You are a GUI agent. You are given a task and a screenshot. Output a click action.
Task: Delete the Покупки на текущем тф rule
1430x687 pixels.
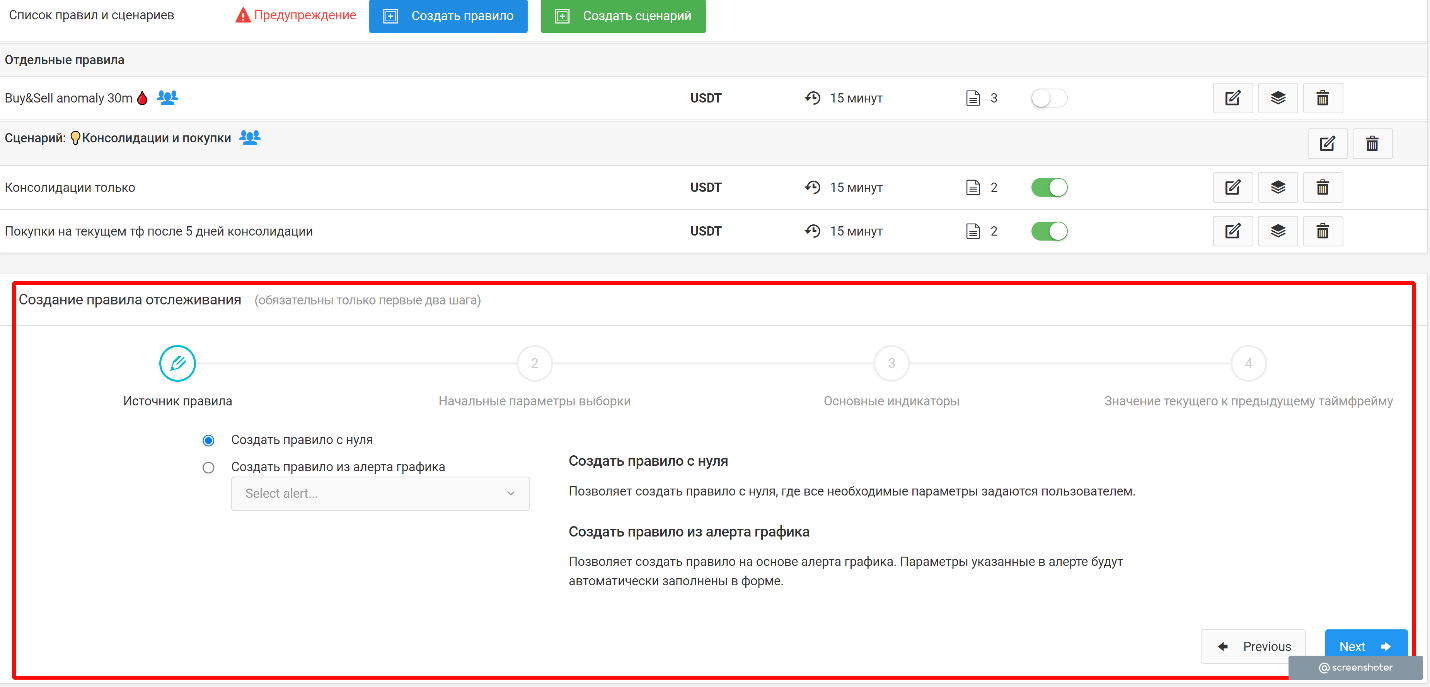1322,231
